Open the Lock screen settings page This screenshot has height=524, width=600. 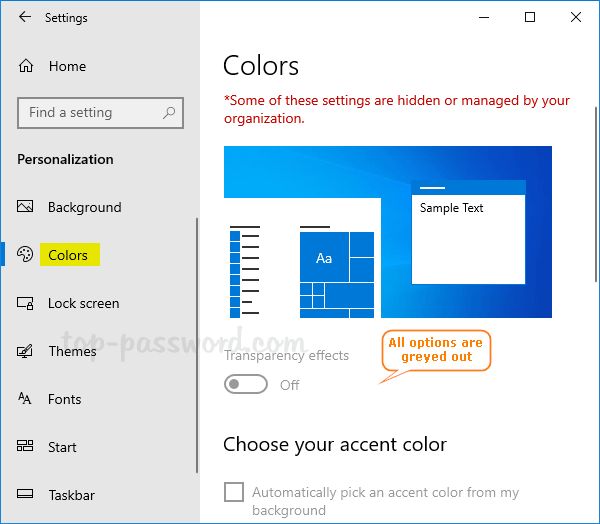[x=83, y=303]
